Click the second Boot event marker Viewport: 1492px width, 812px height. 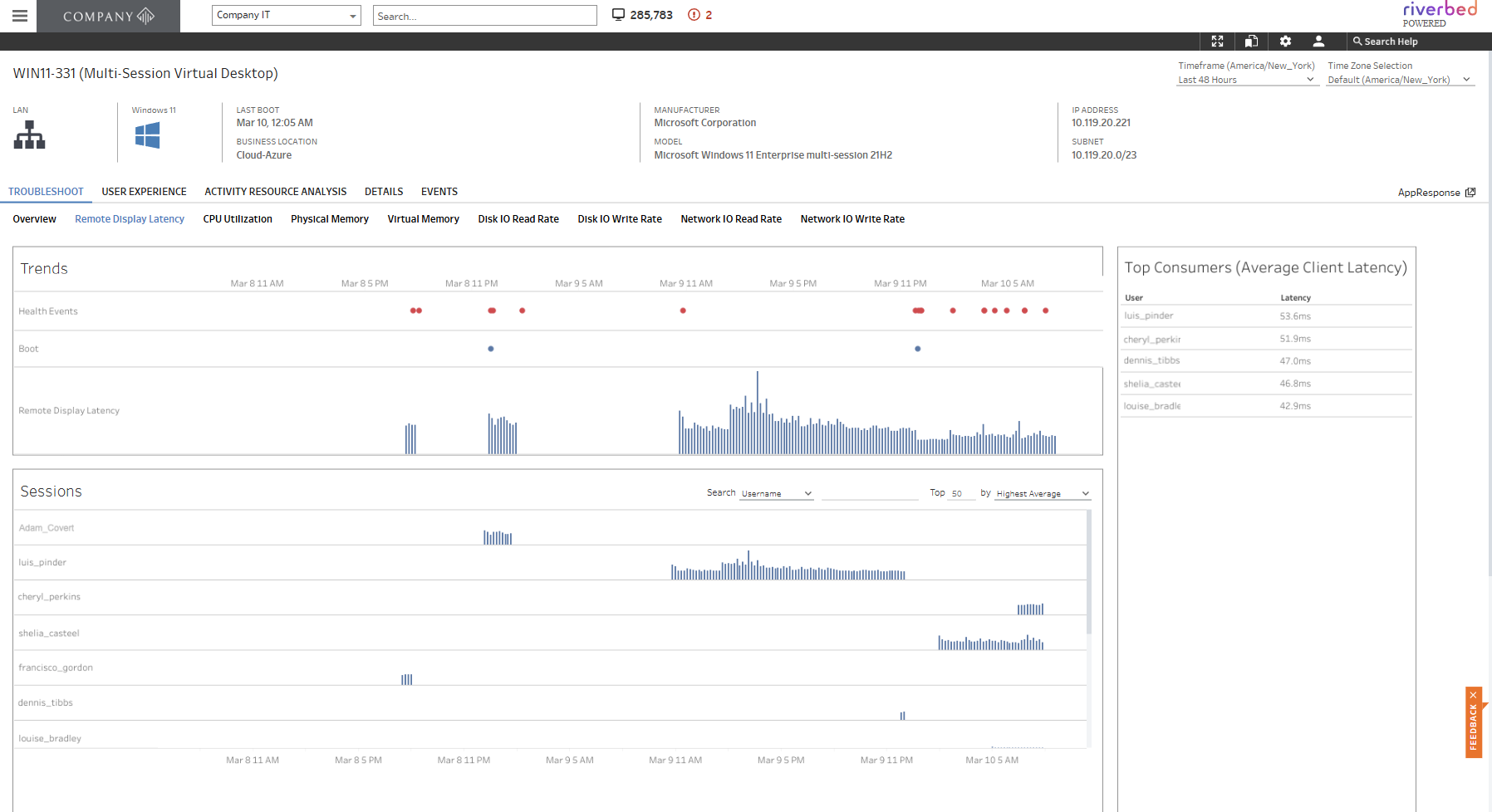tap(918, 349)
